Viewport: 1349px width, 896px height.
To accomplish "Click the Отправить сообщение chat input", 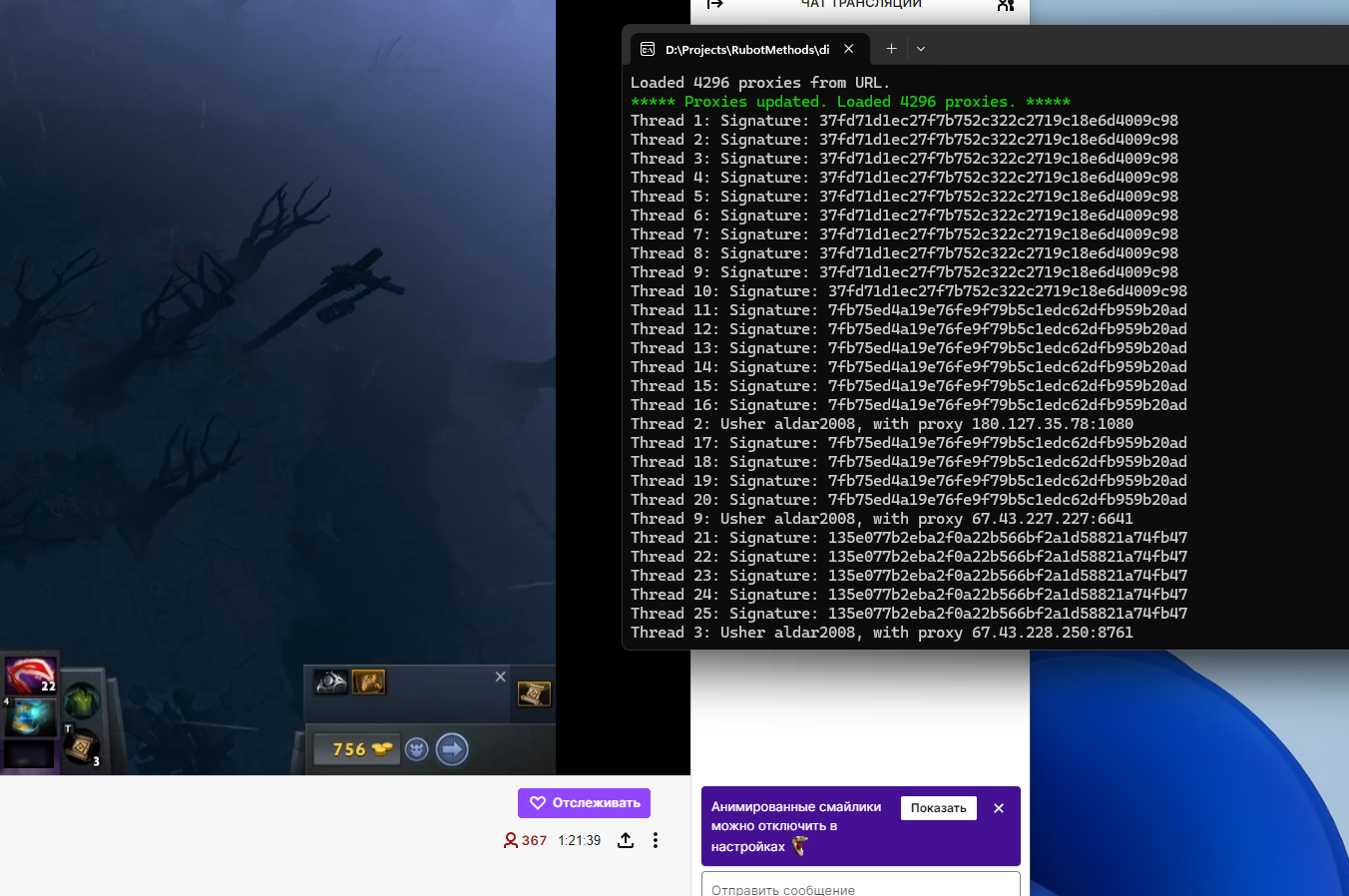I will coord(860,886).
